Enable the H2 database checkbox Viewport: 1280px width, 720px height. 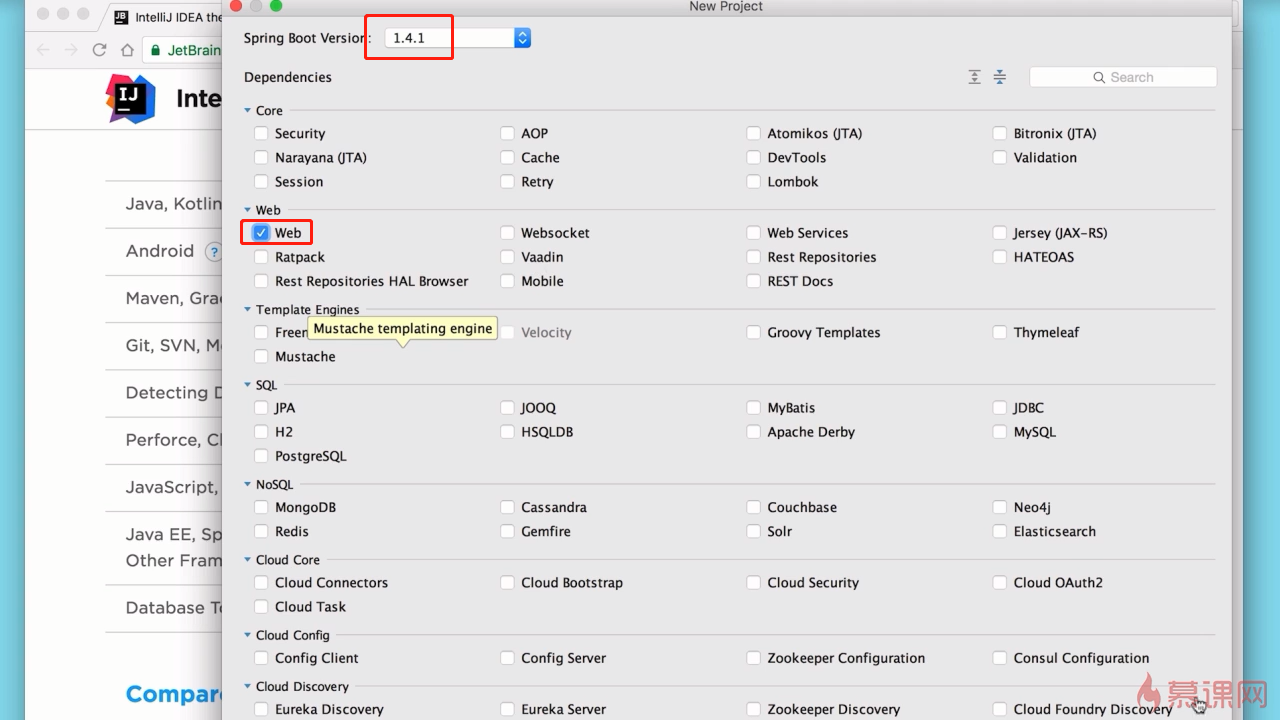pyautogui.click(x=261, y=432)
